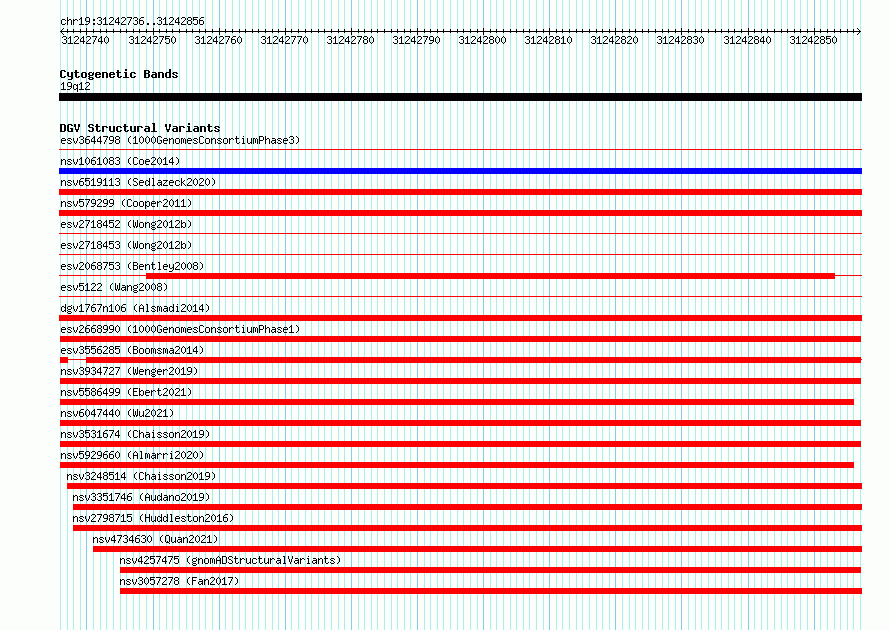Click ruler position 31242840

[747, 40]
